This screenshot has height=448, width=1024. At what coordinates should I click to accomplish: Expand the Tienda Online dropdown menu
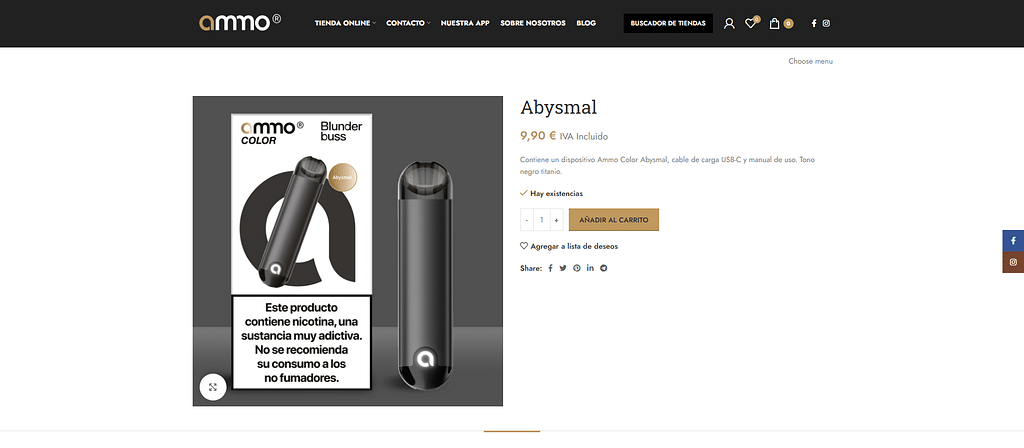(345, 24)
